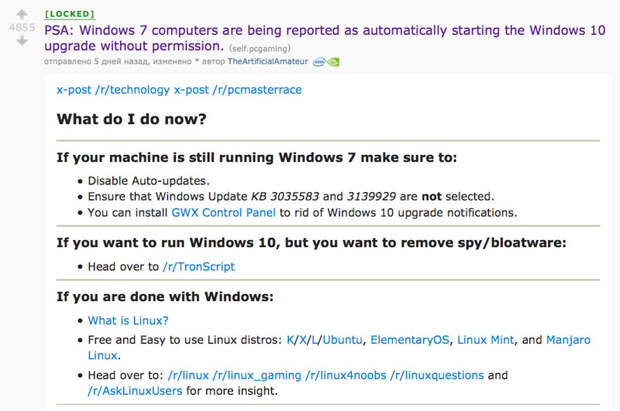Screen dimensions: 620x411
Task: Upvote the Windows 10 PSA post
Action: pos(22,14)
